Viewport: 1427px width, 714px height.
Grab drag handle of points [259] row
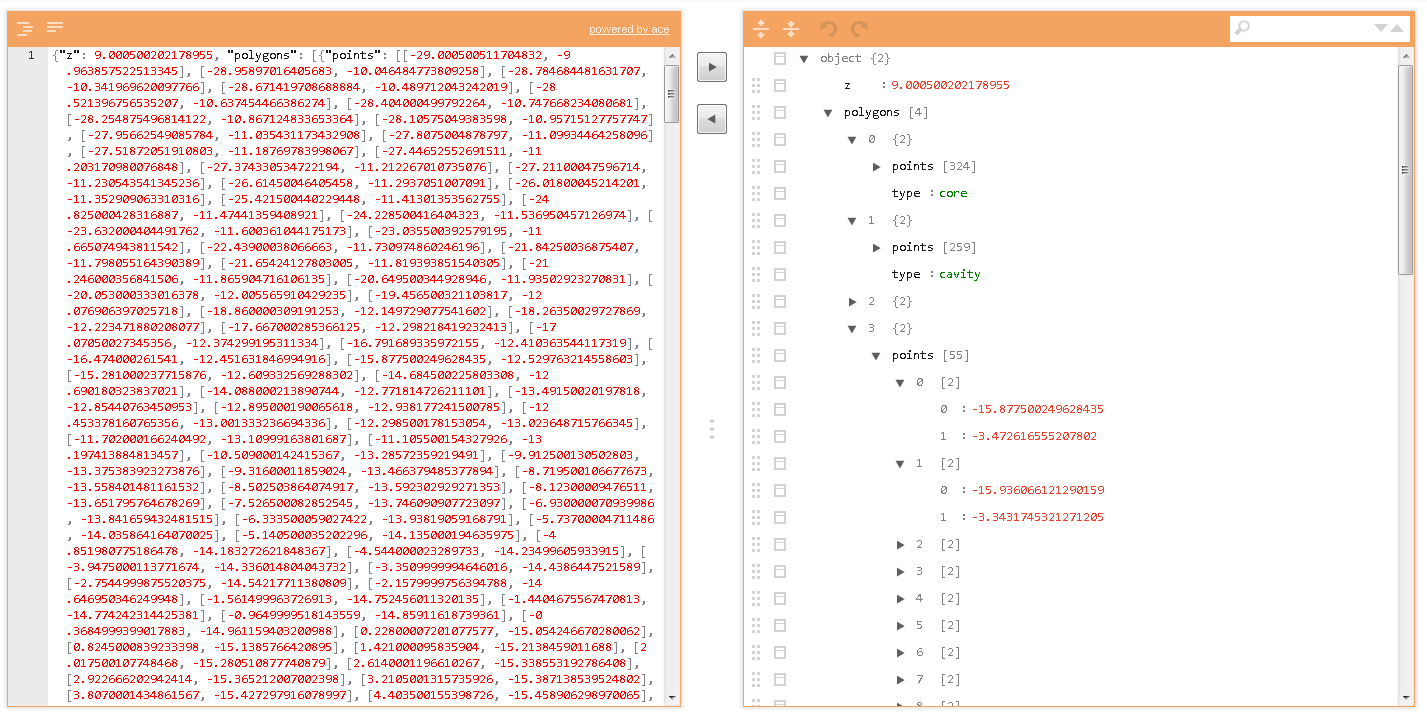(757, 247)
